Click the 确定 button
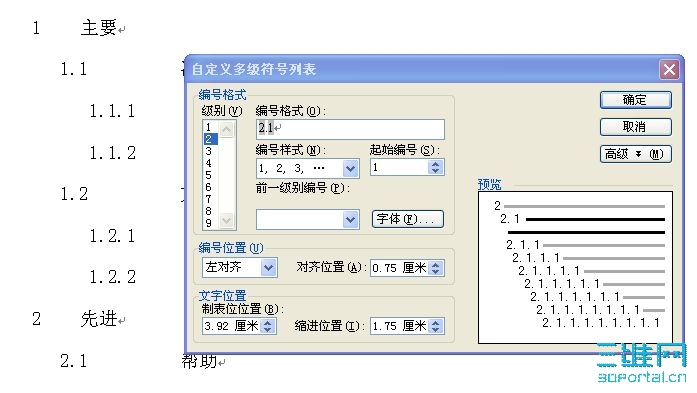The width and height of the screenshot is (697, 393). coord(635,100)
